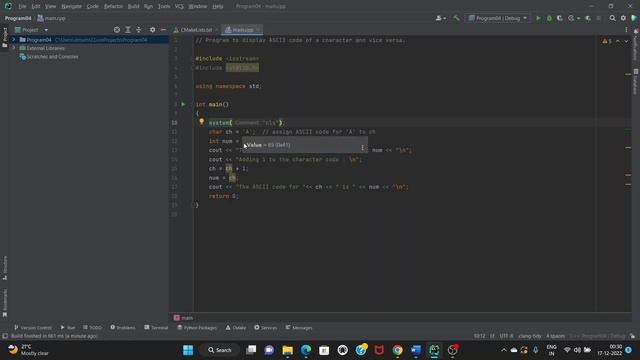Open the Problems tool window

pos(122,328)
